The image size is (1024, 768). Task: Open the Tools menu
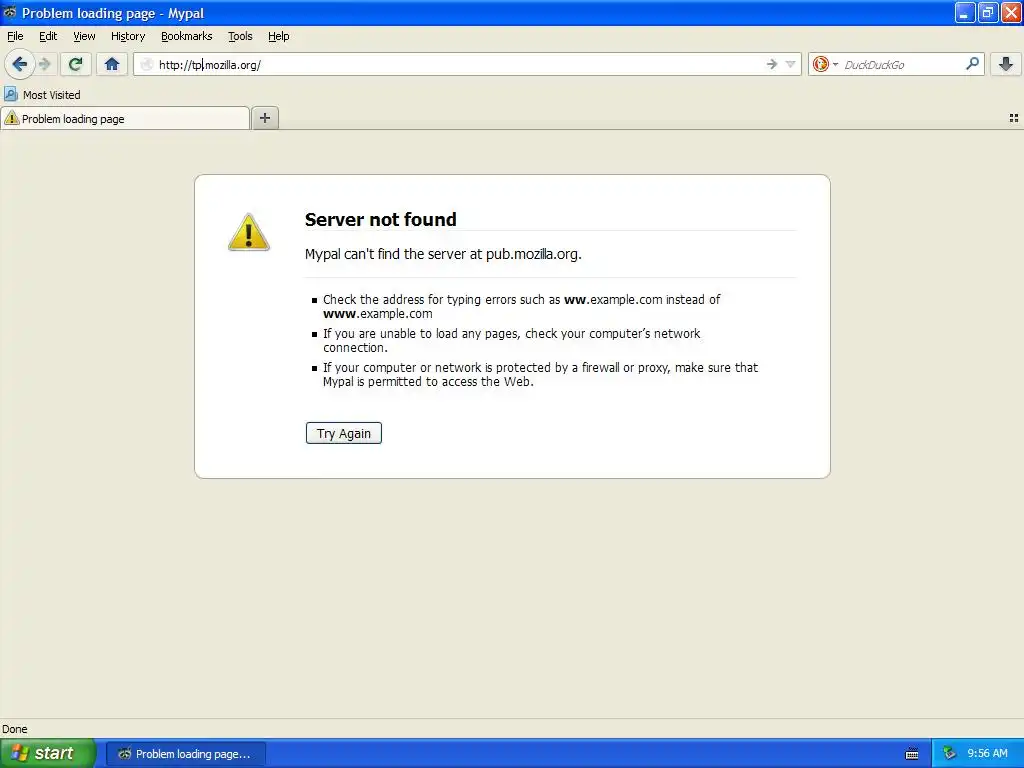240,36
